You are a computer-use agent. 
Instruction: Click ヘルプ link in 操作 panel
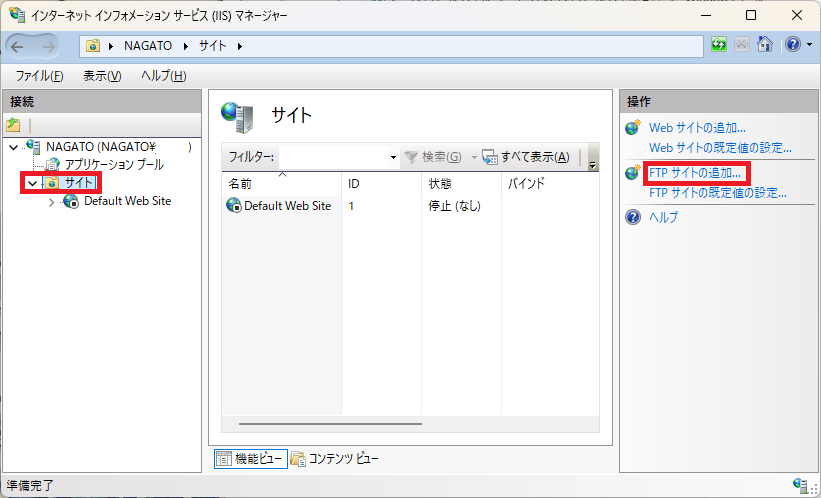coord(663,217)
